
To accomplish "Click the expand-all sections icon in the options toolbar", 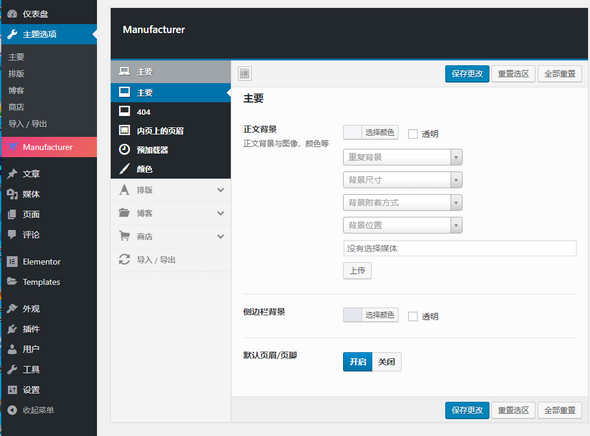I will click(x=245, y=73).
